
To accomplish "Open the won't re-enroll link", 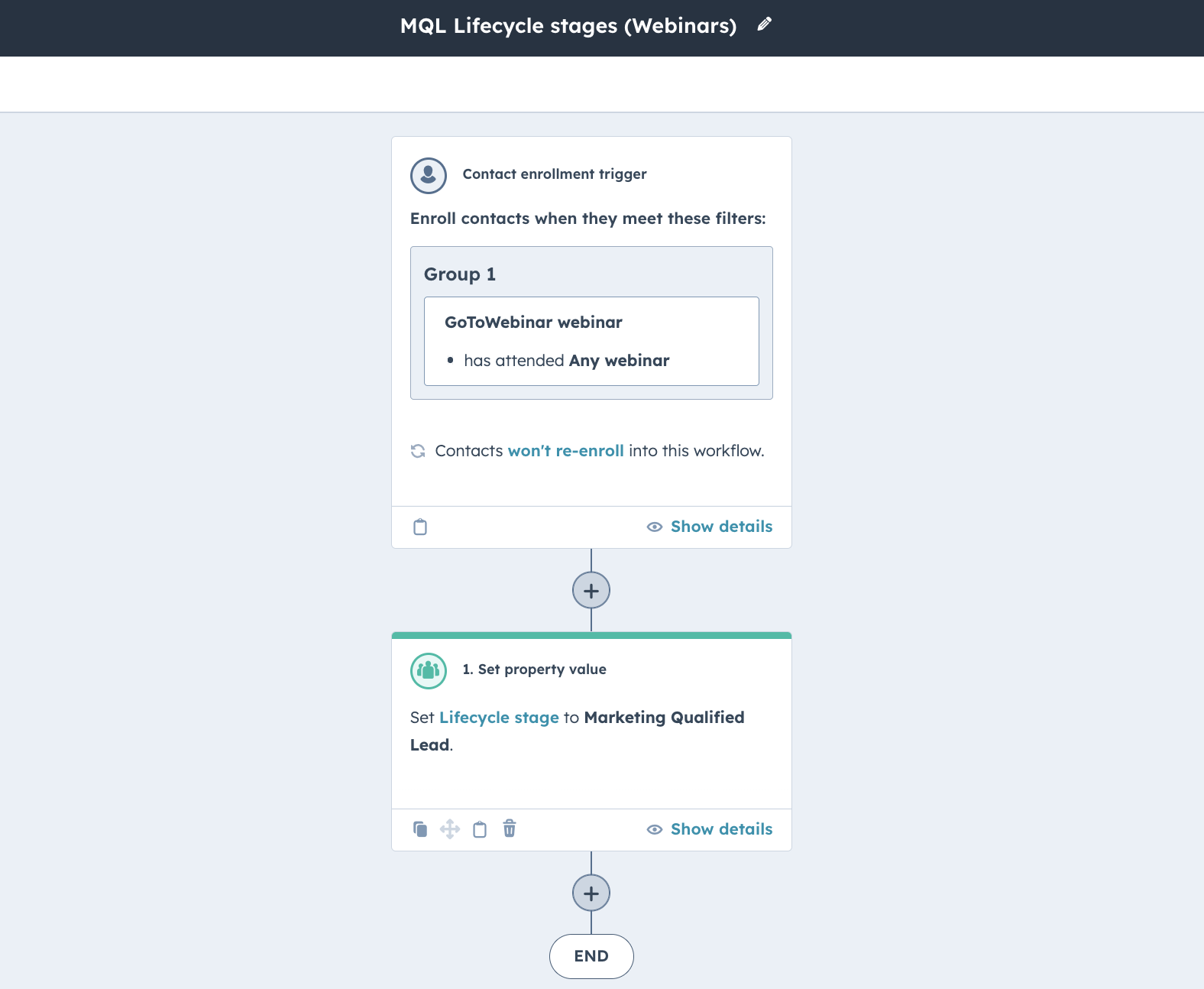I will coord(566,451).
